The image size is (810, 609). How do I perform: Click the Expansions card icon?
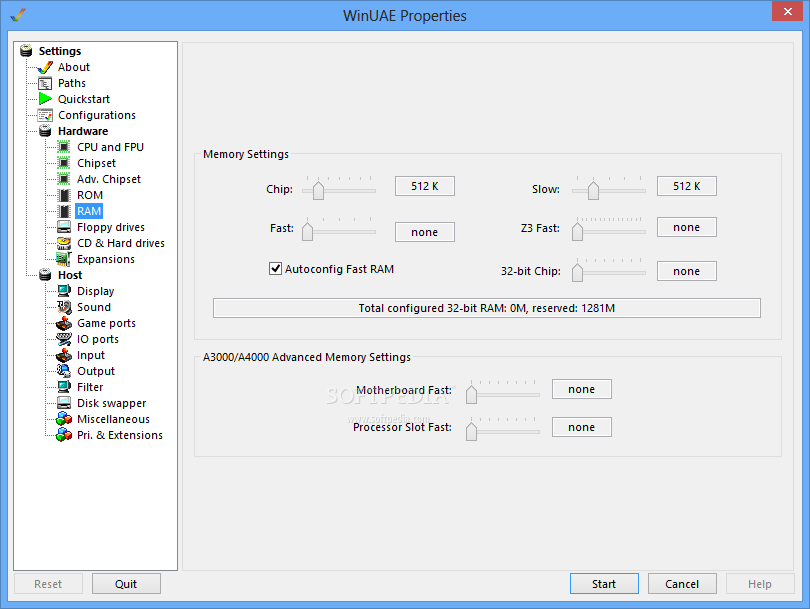coord(64,259)
